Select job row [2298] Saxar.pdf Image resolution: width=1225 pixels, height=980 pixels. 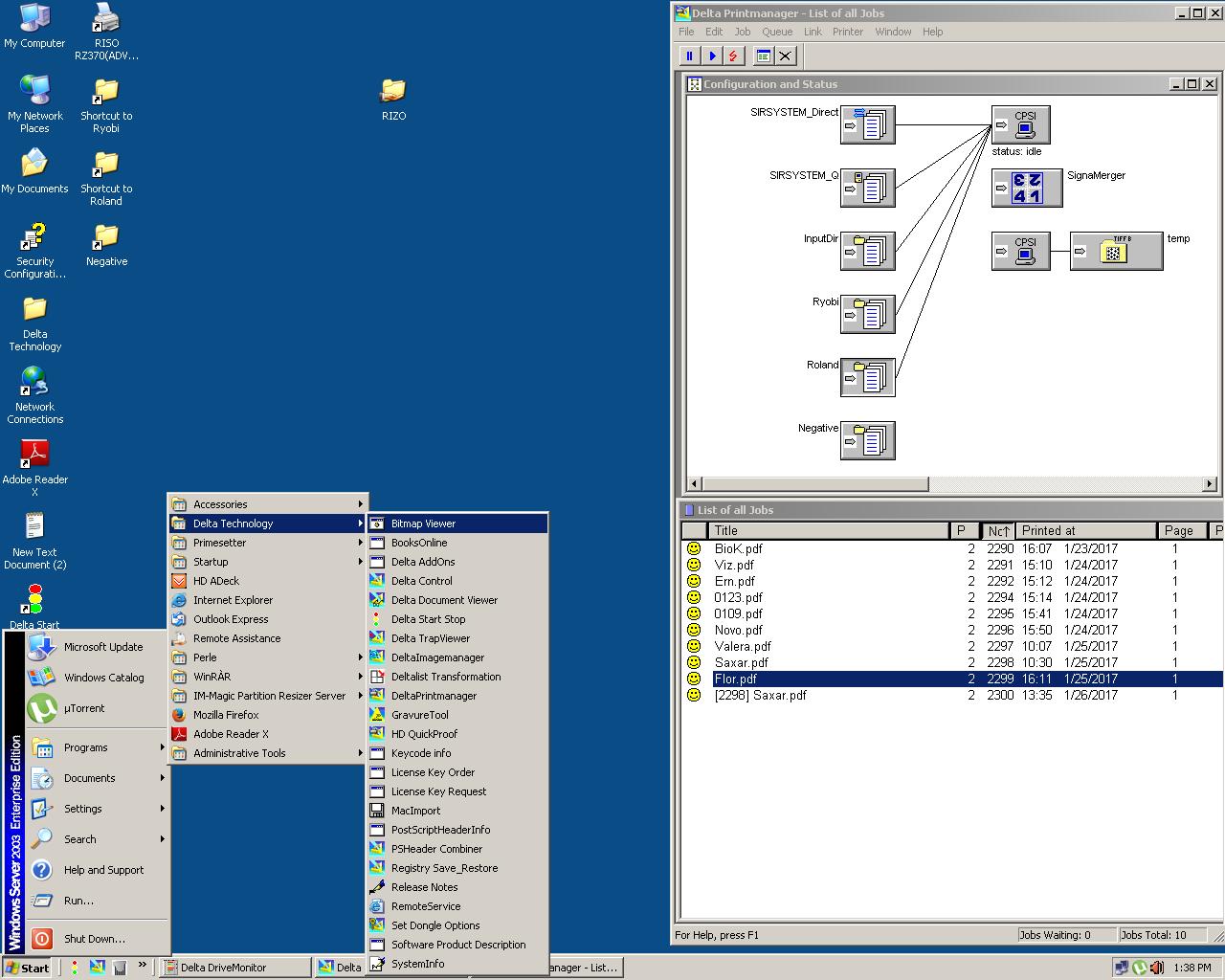click(952, 695)
